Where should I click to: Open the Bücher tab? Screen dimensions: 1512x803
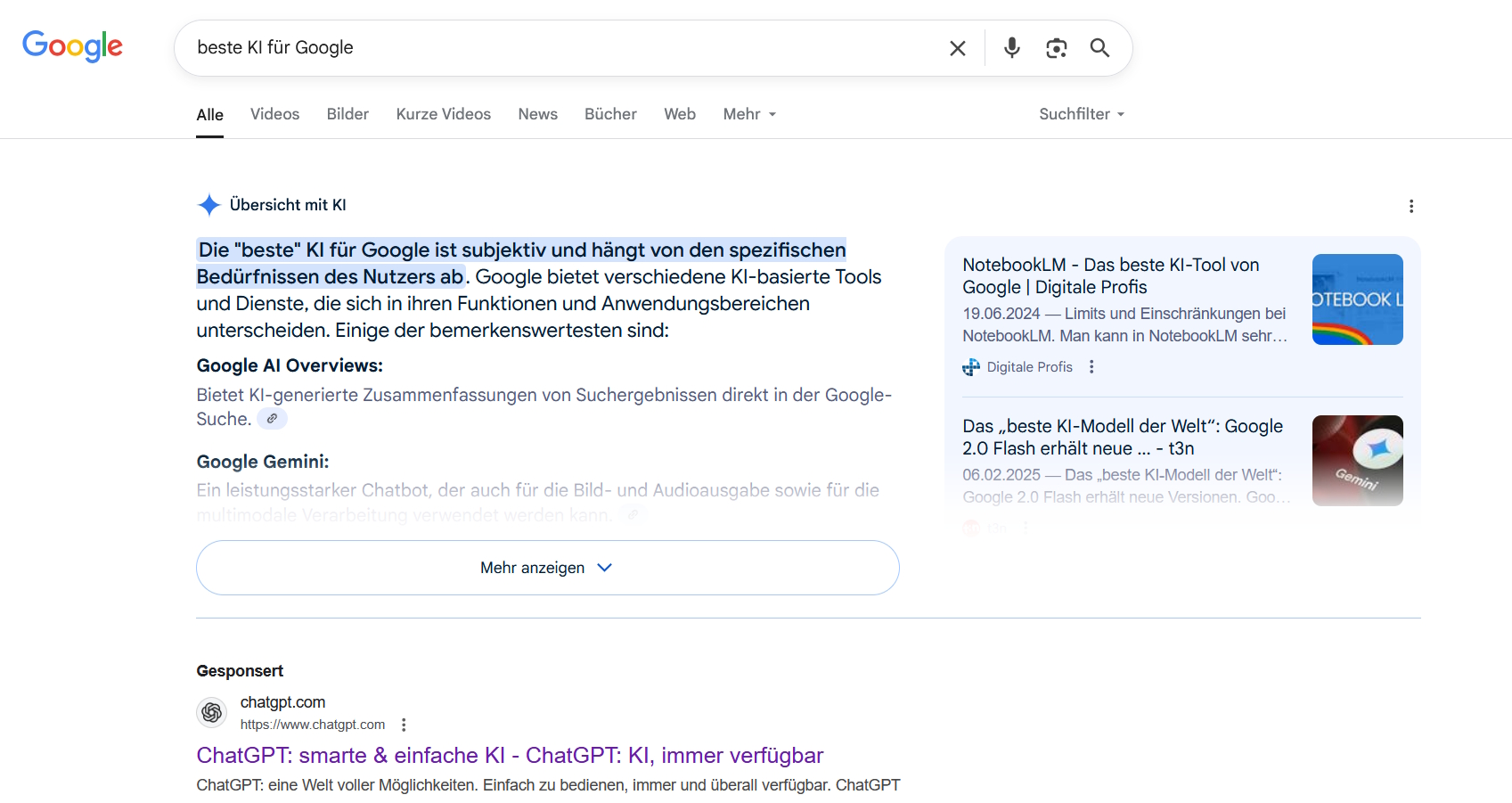(x=610, y=114)
